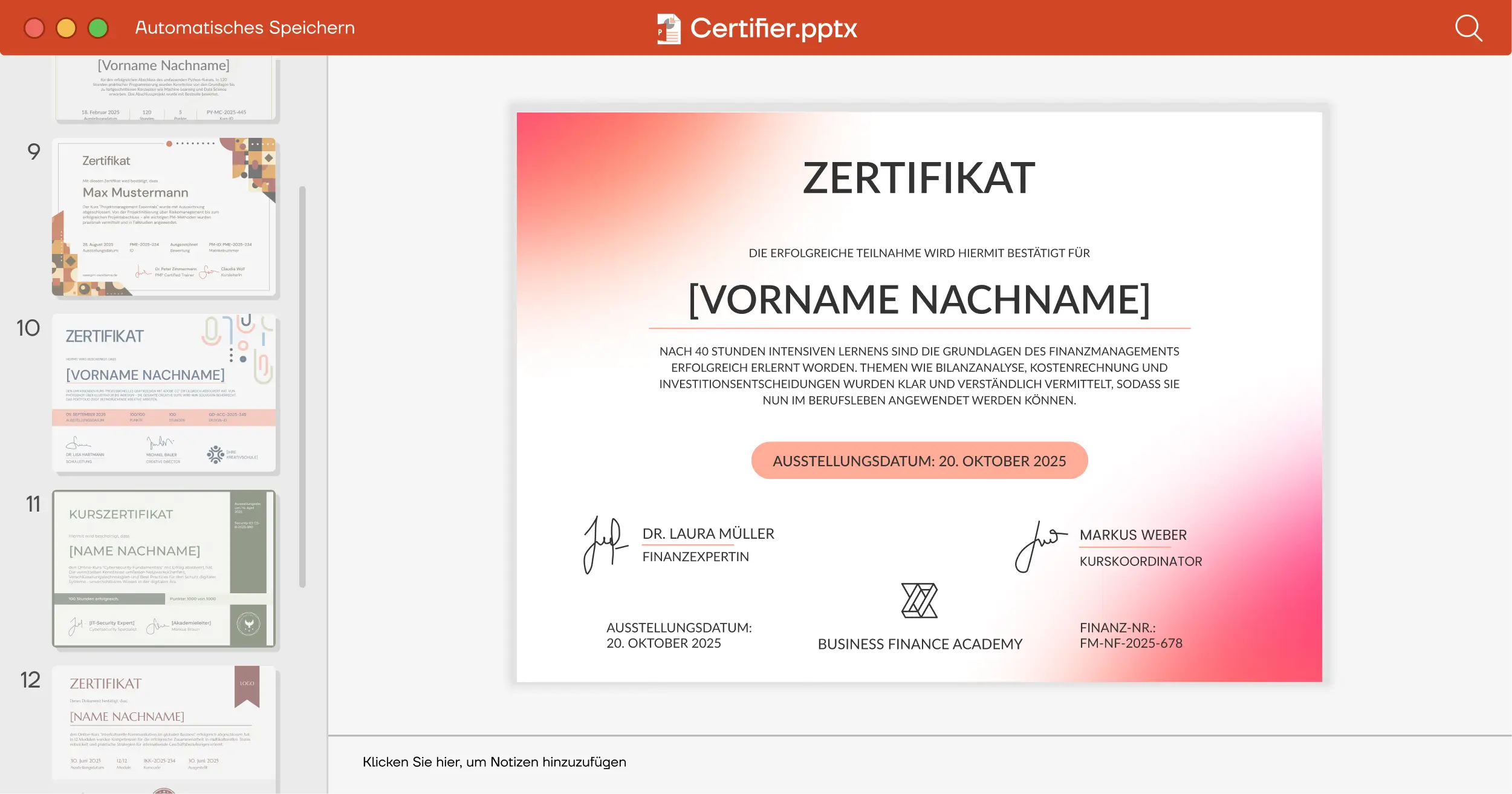Click the ZERTIFIKAT title text
This screenshot has width=1512, height=794.
[919, 178]
